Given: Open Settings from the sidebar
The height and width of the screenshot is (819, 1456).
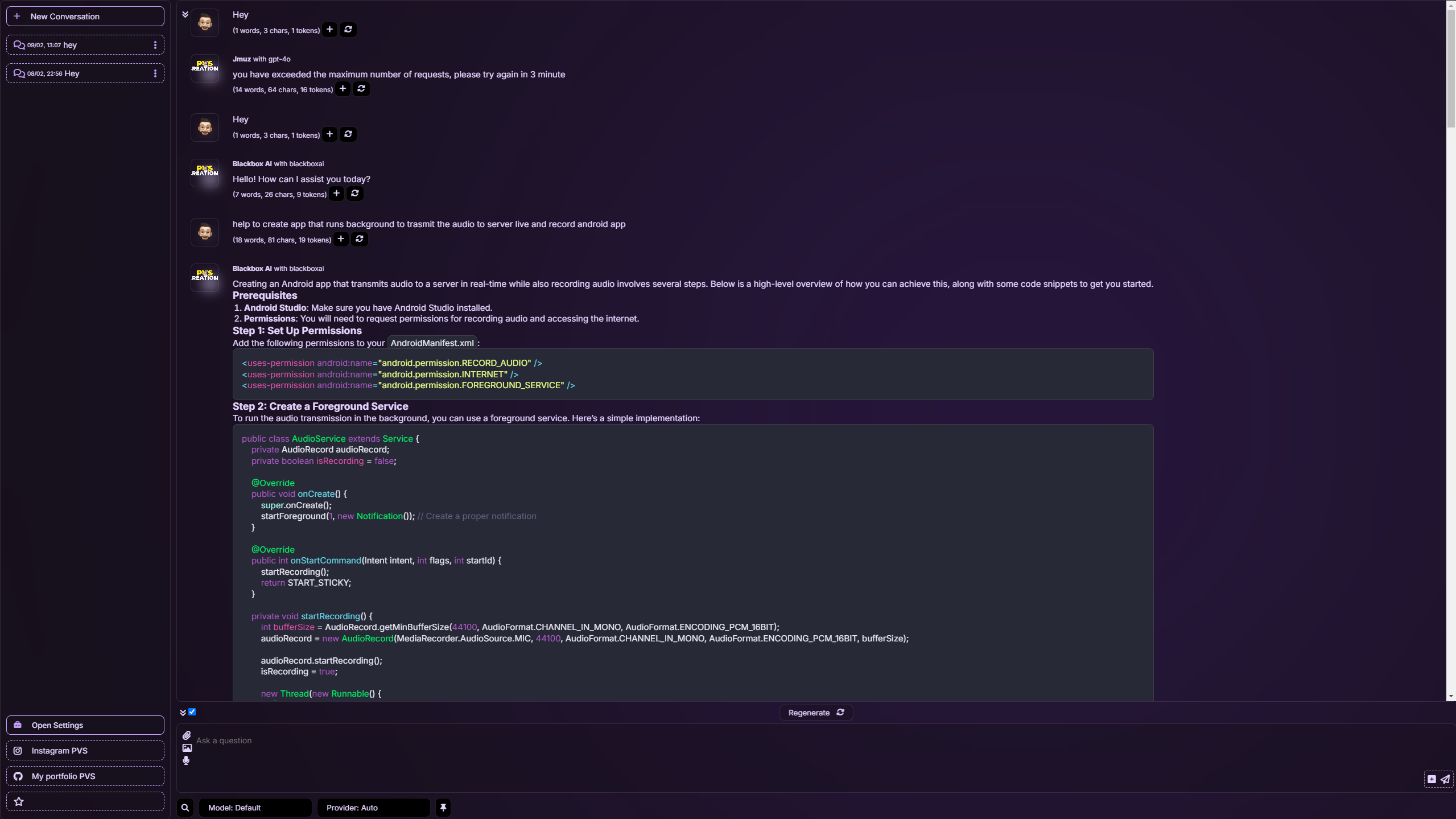Looking at the screenshot, I should (85, 725).
